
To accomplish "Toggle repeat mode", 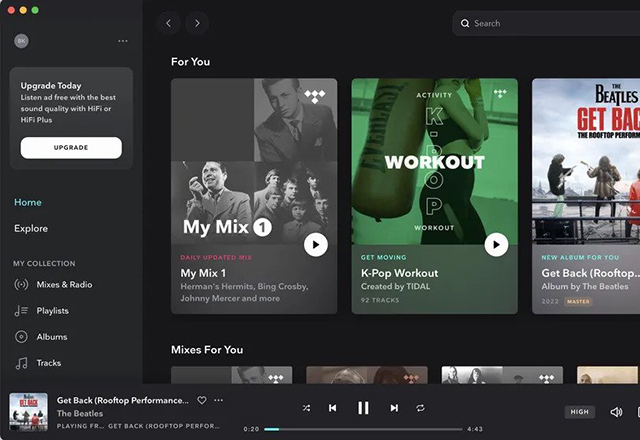I will tap(420, 408).
